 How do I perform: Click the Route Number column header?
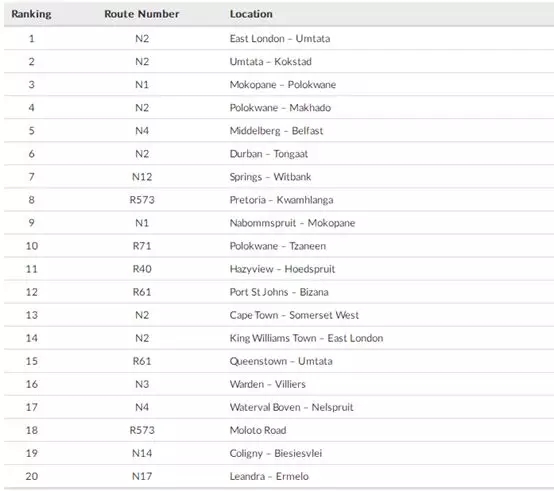click(x=142, y=14)
